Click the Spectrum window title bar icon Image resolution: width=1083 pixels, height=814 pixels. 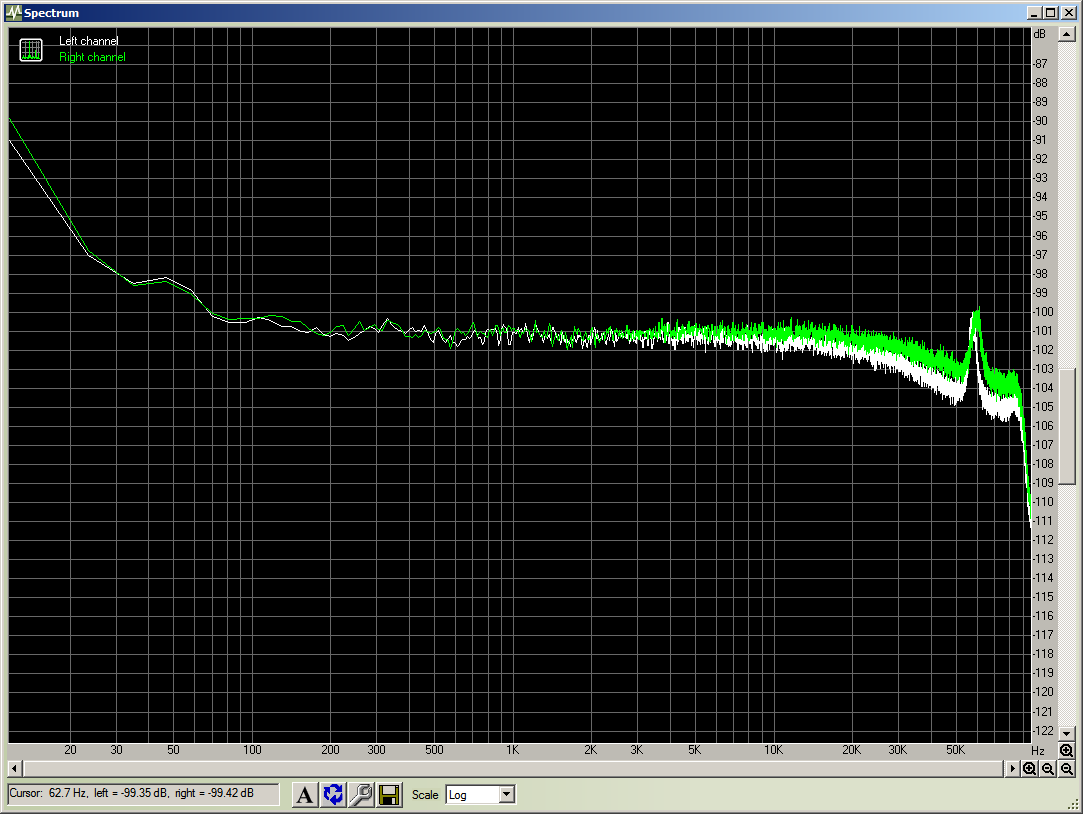(14, 12)
